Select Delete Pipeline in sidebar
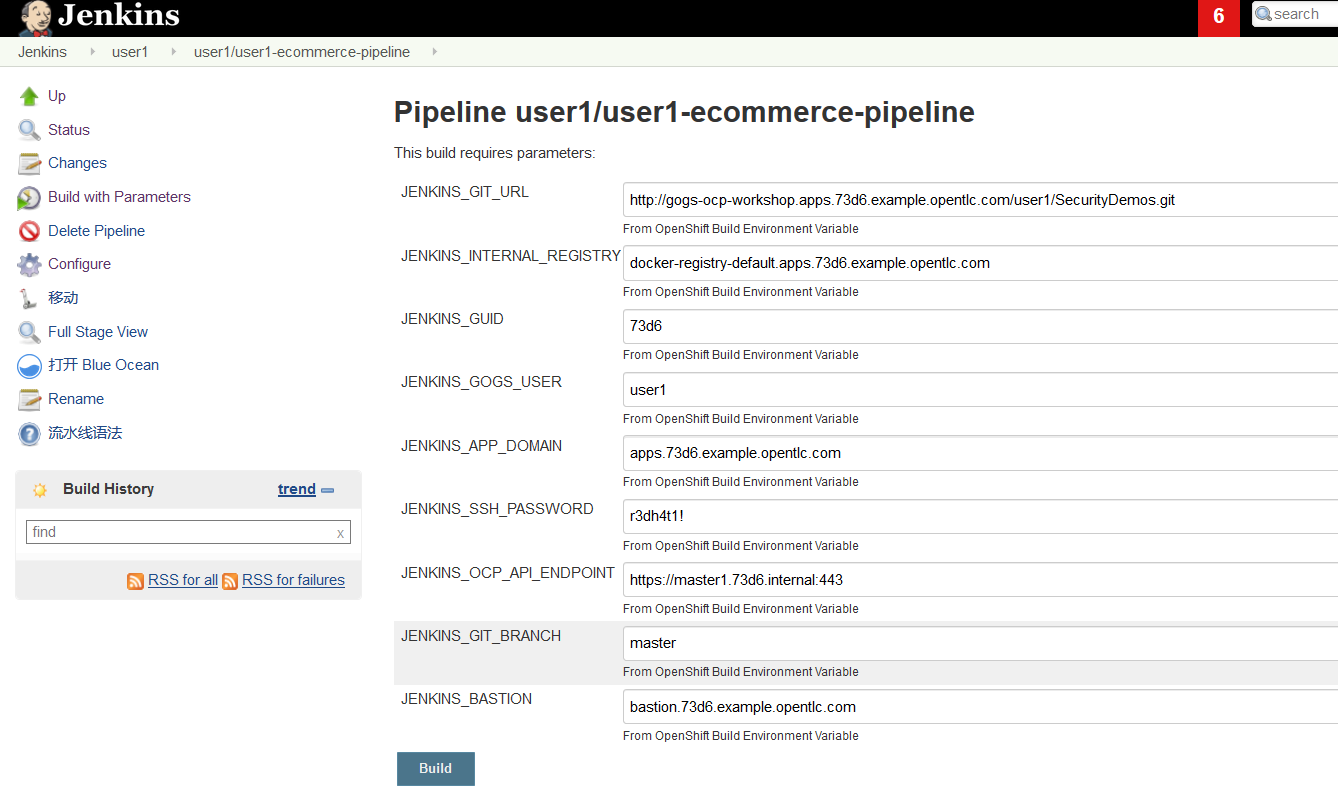The image size is (1338, 794). [x=96, y=231]
